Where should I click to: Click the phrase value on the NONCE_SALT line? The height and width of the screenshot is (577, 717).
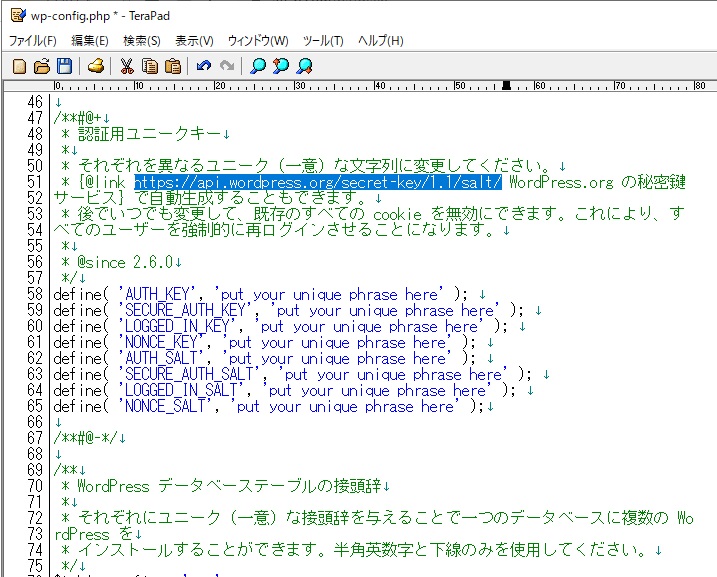point(345,406)
